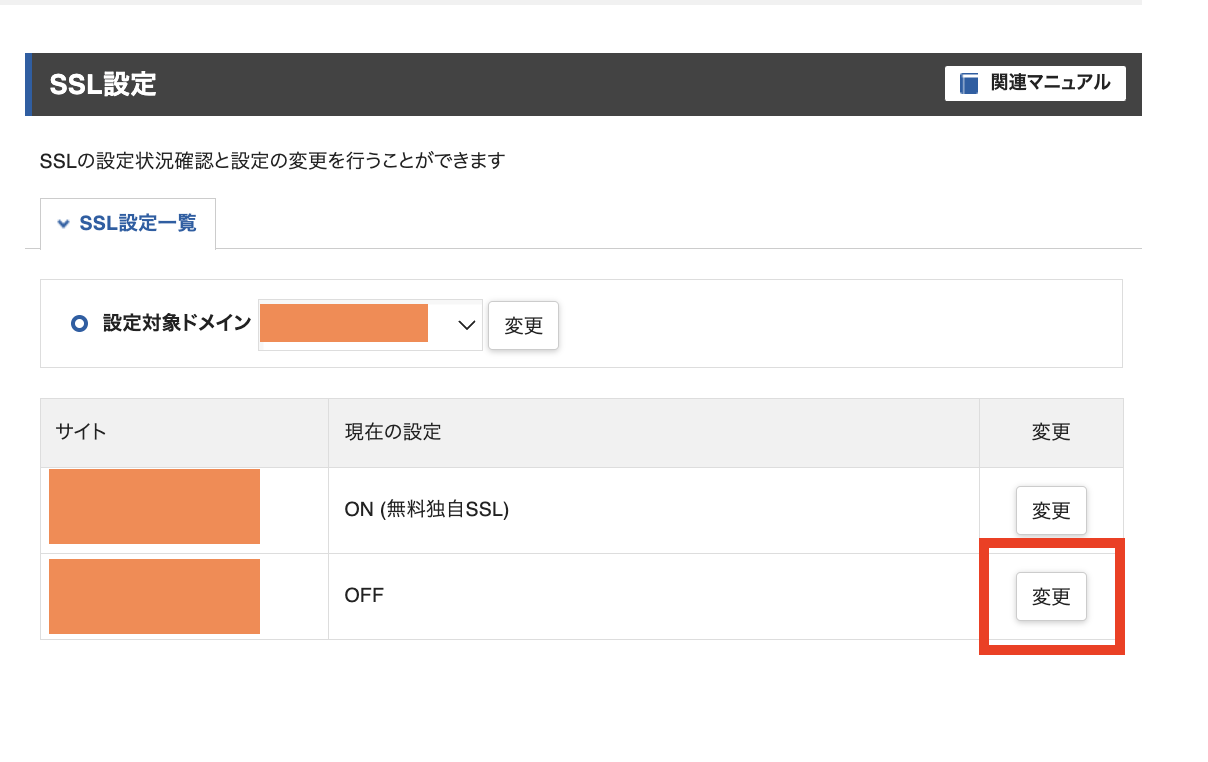
Task: Click the circle bullet beside 設定対象ドメイン
Action: tap(80, 324)
